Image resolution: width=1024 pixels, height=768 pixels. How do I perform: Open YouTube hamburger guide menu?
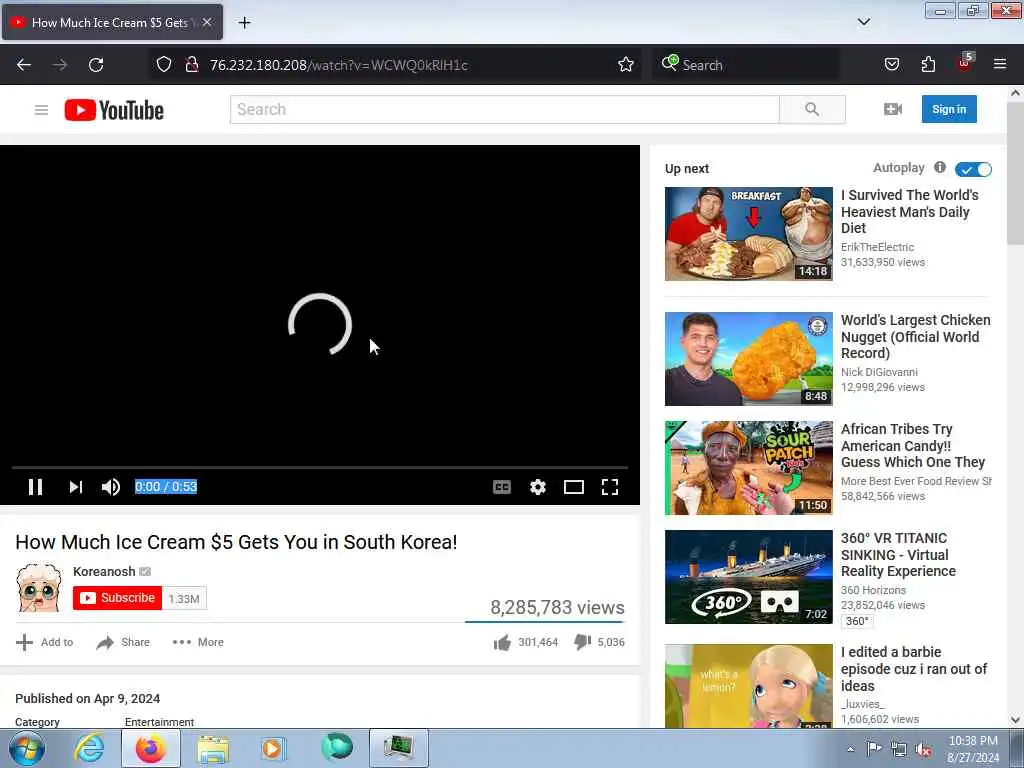pos(41,110)
